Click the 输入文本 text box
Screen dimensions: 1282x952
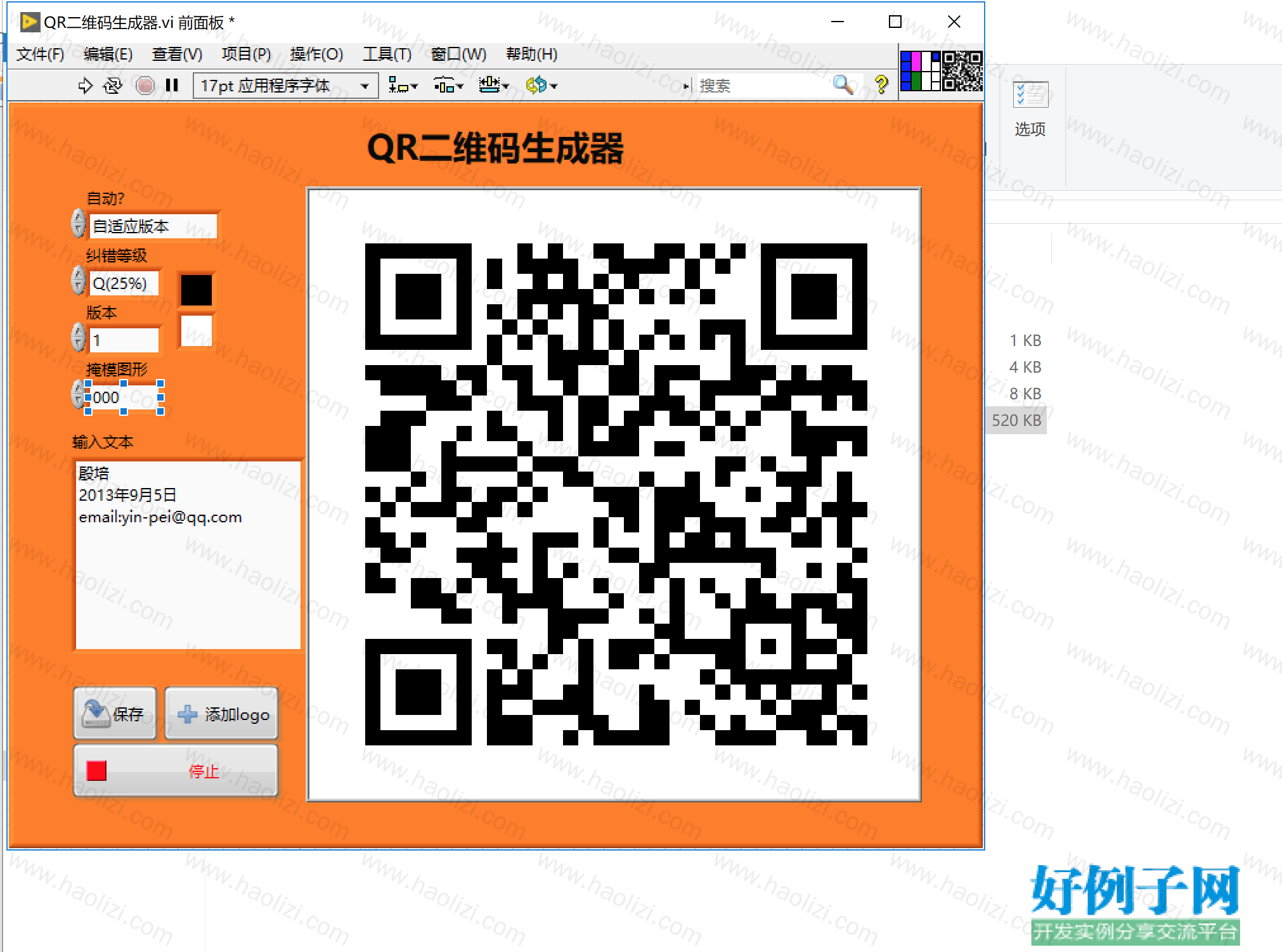coord(188,555)
